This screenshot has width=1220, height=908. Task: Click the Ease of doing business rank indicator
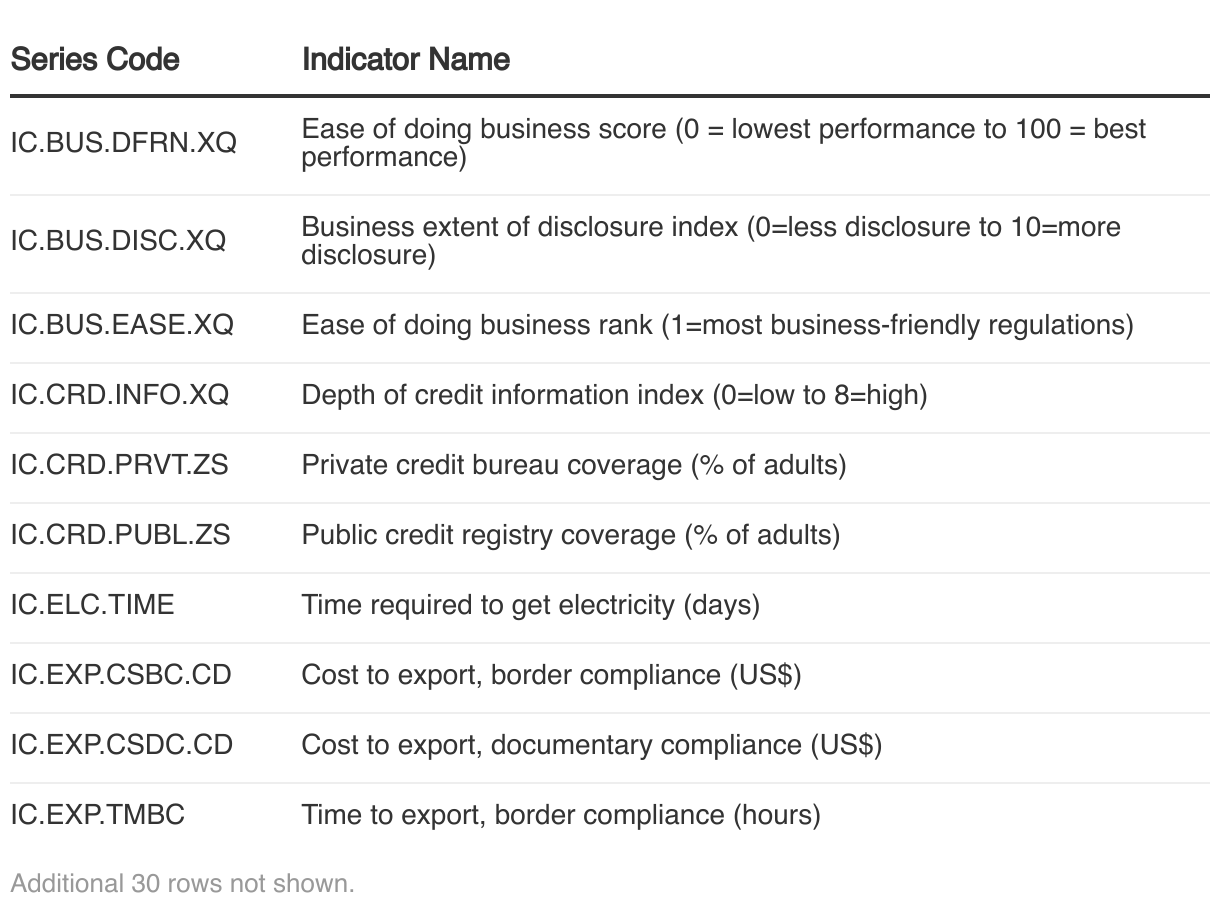click(x=717, y=325)
